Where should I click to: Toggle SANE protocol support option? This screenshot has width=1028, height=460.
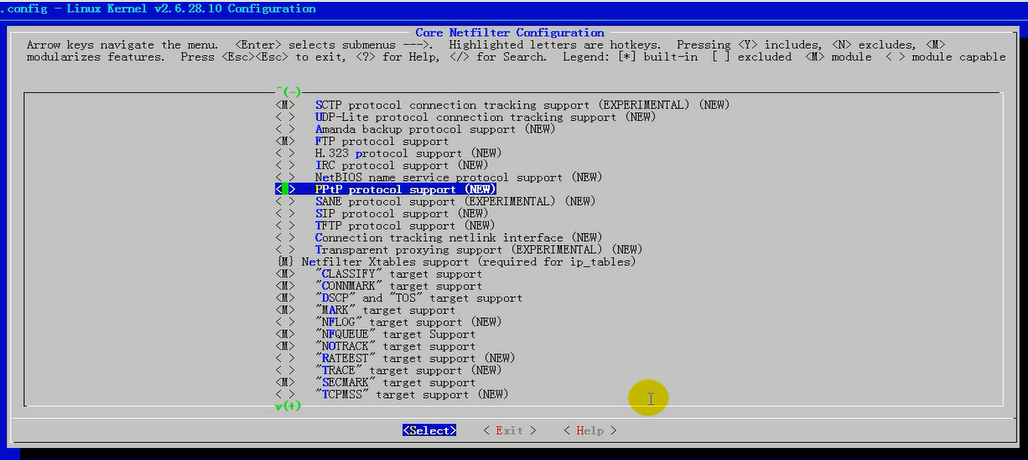coord(435,201)
